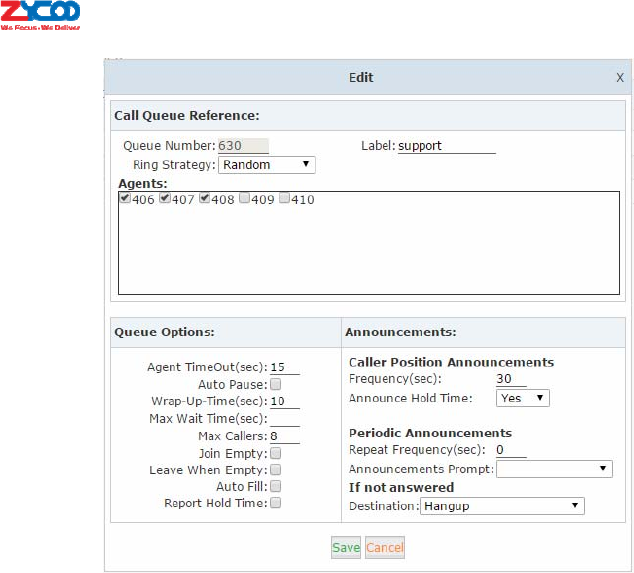Close the Edit dialog with X
Image resolution: width=634 pixels, height=573 pixels.
coord(620,77)
